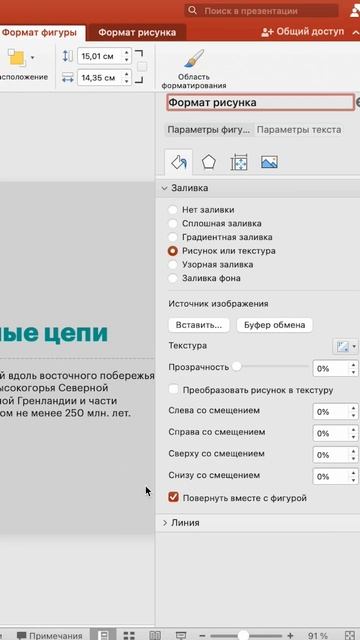Image resolution: width=360 pixels, height=640 pixels.
Task: Select Узорная заливка radio option
Action: (173, 264)
